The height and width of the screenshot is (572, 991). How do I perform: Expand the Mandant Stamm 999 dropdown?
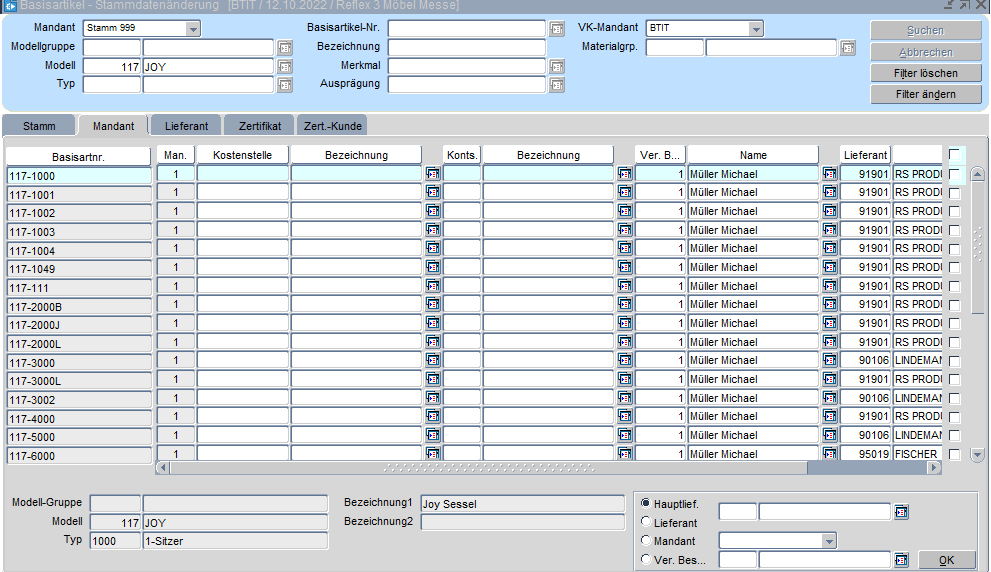(x=193, y=28)
